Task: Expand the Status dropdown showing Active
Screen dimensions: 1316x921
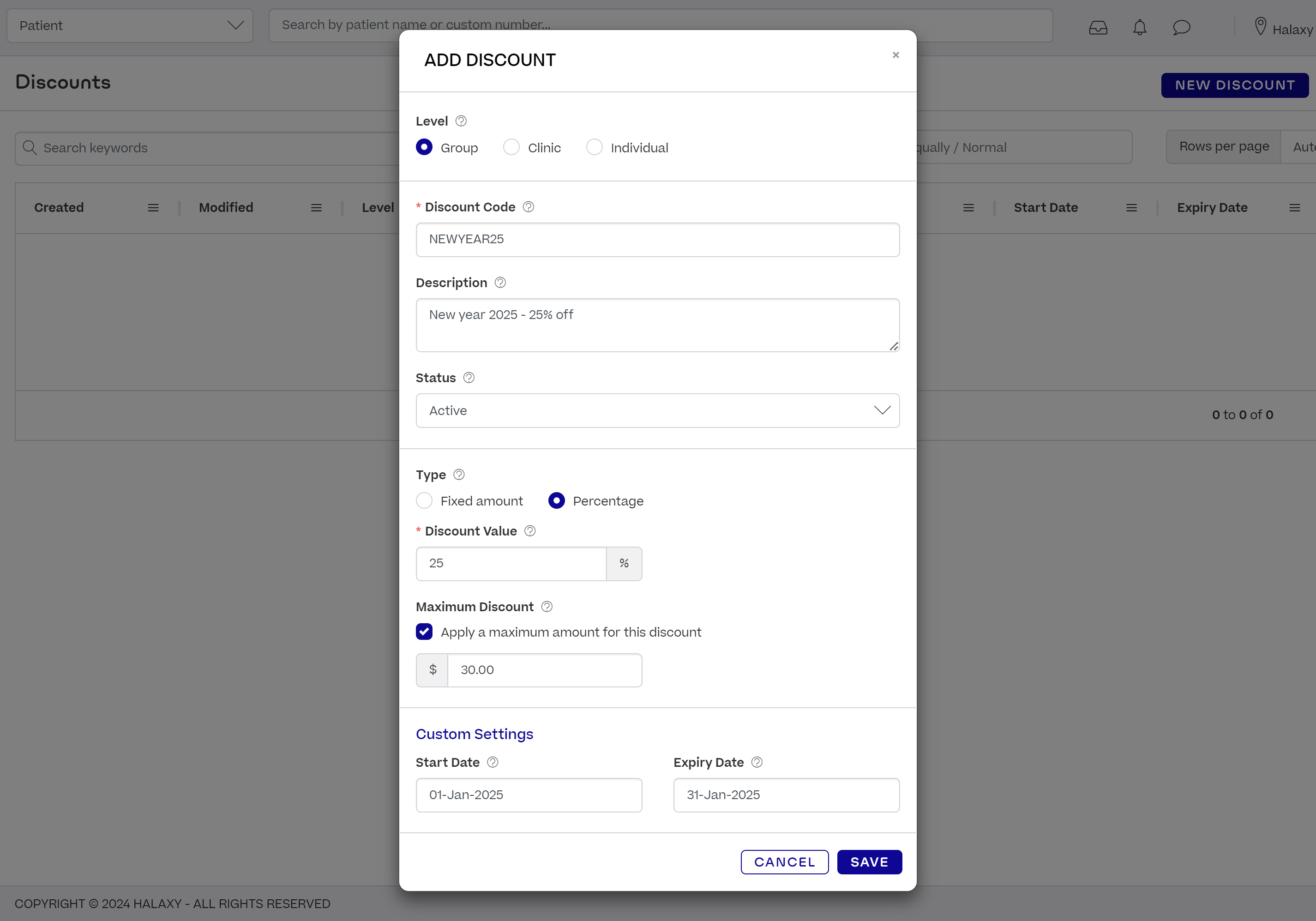Action: click(657, 410)
